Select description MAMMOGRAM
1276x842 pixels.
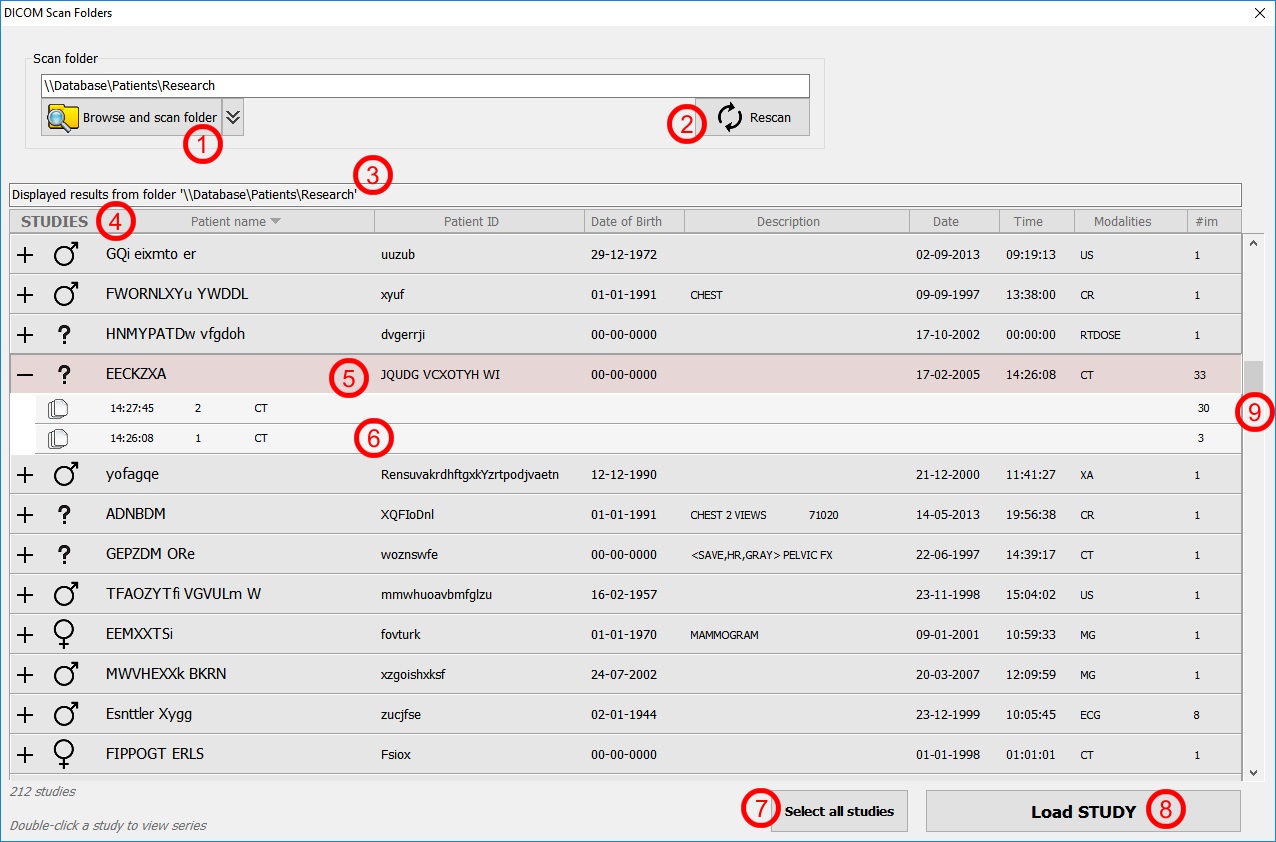pos(725,635)
